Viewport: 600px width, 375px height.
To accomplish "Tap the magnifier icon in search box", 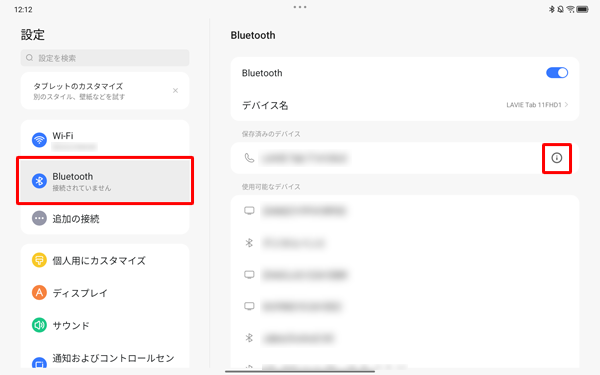I will [x=29, y=58].
